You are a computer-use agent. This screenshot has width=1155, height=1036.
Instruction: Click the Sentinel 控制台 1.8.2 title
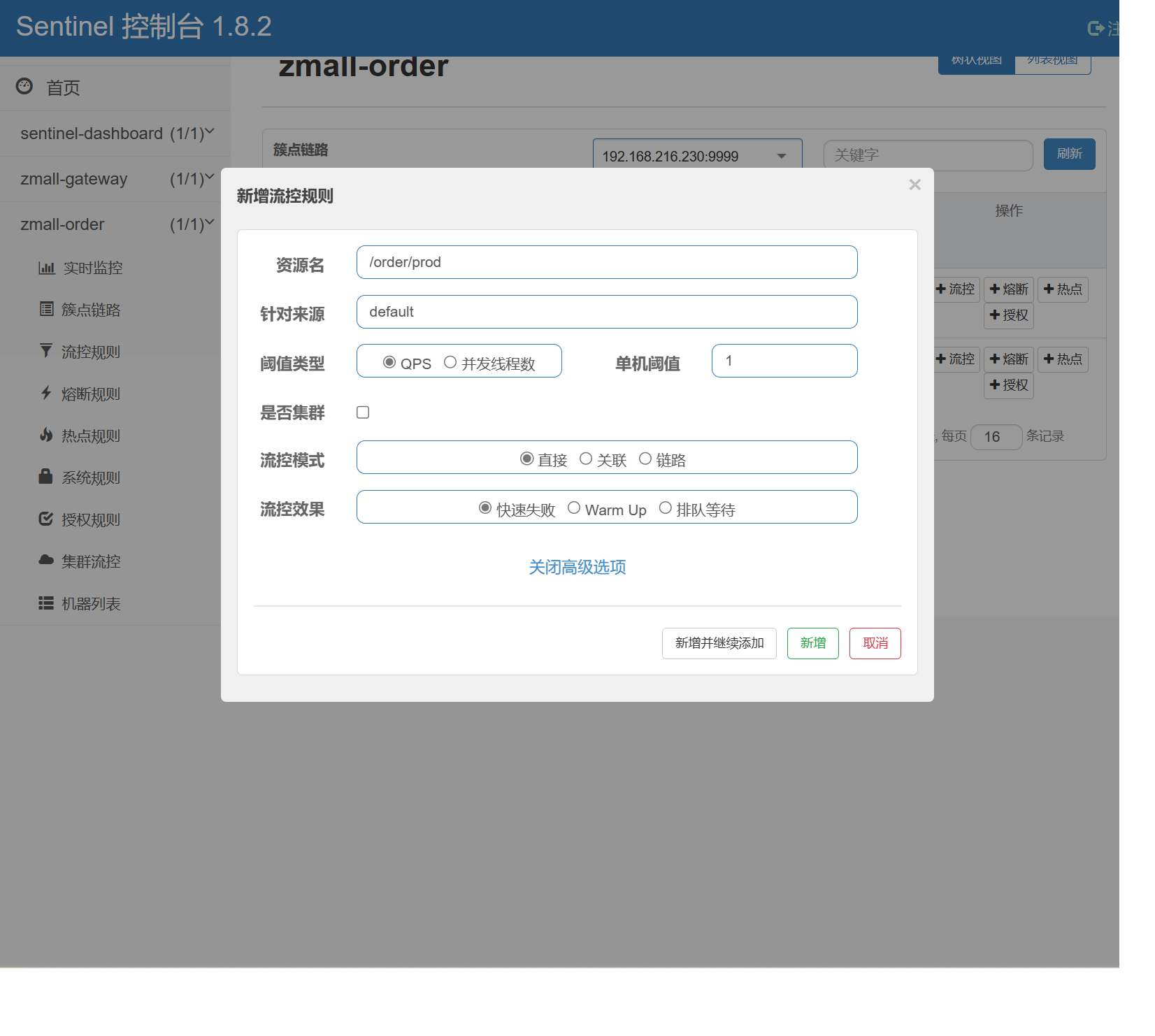point(144,27)
